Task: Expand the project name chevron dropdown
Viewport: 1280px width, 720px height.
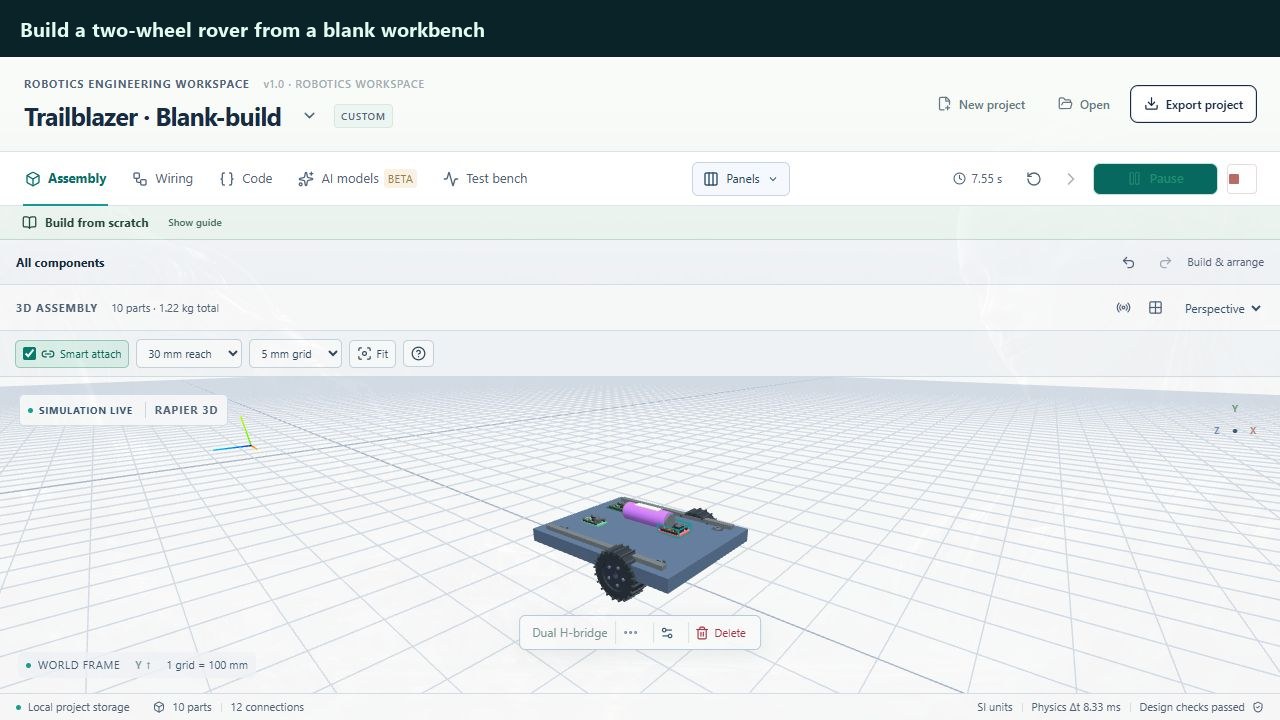Action: pos(310,116)
